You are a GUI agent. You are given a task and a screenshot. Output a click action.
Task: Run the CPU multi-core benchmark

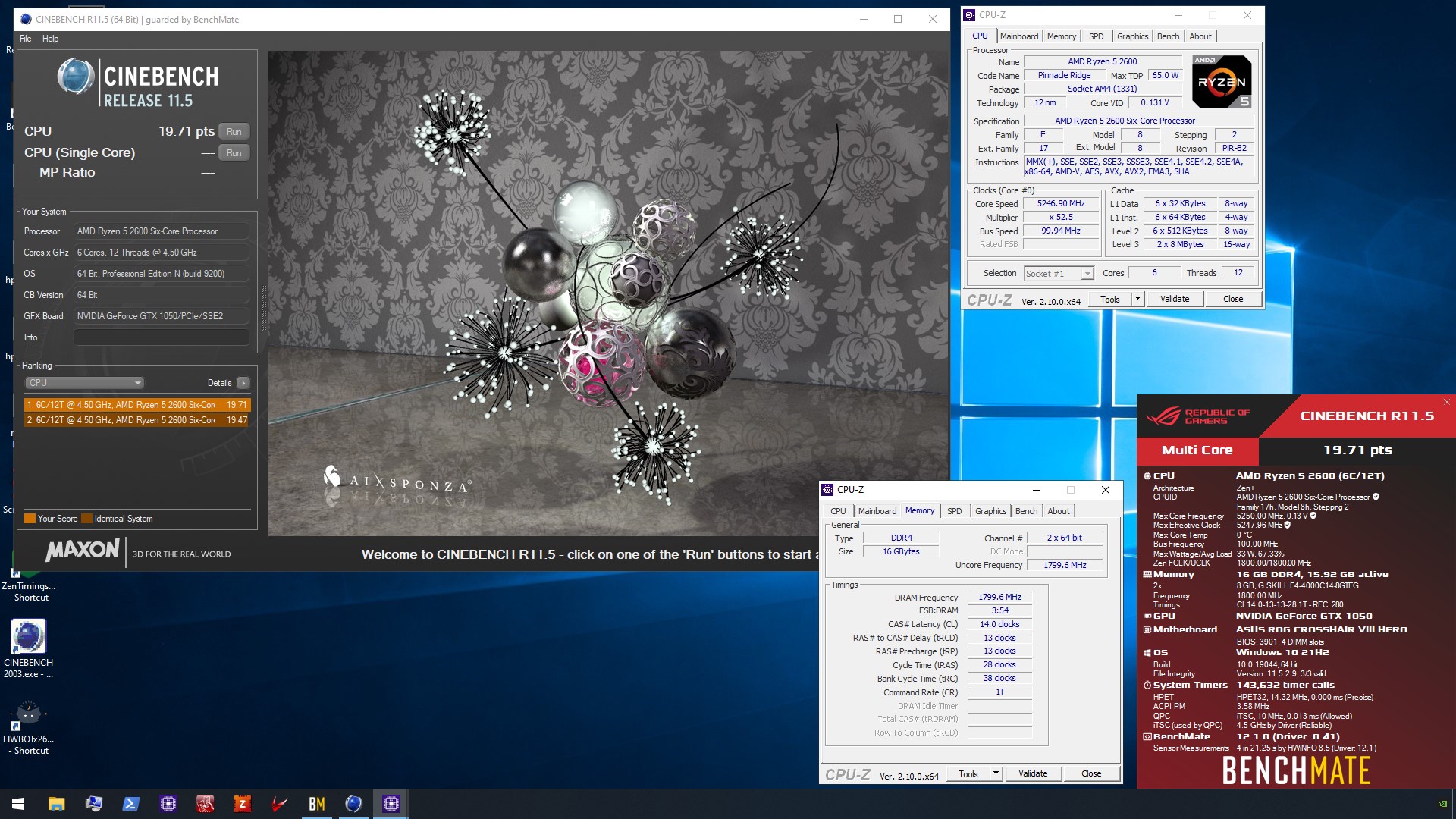point(234,131)
